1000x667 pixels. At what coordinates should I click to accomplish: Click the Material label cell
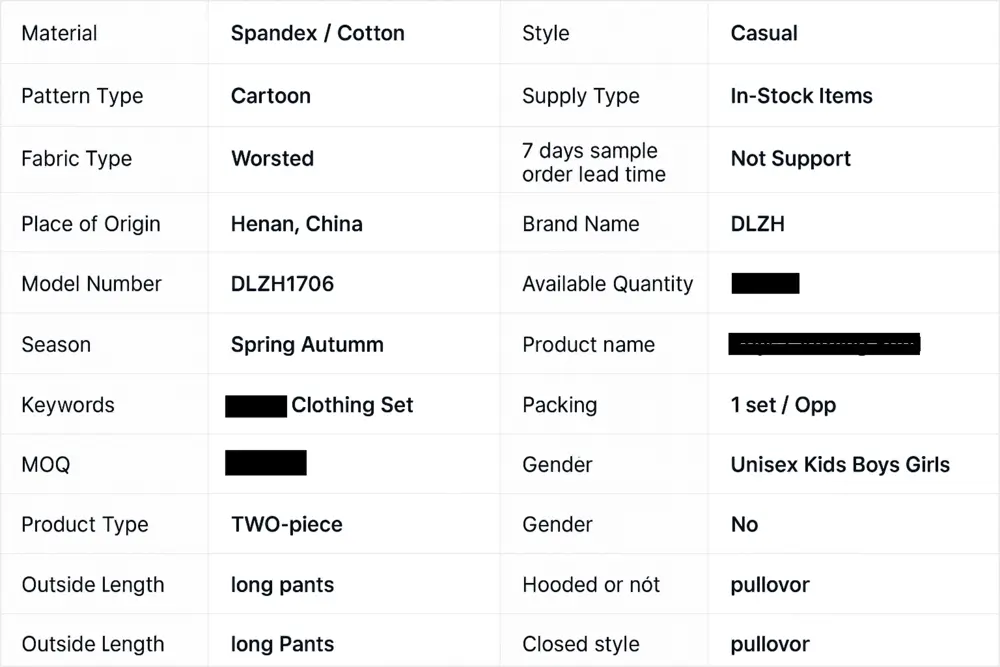click(59, 33)
